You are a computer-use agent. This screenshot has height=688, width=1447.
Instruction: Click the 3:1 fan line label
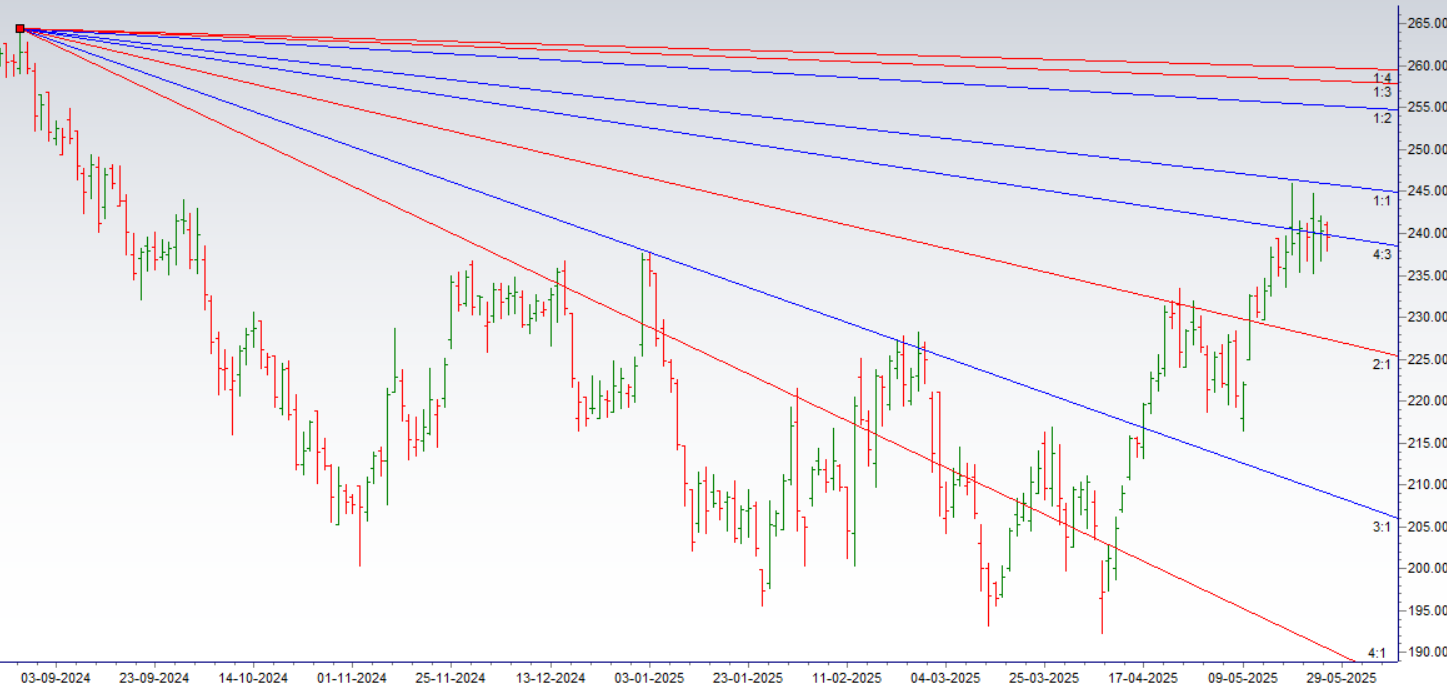(x=1382, y=526)
